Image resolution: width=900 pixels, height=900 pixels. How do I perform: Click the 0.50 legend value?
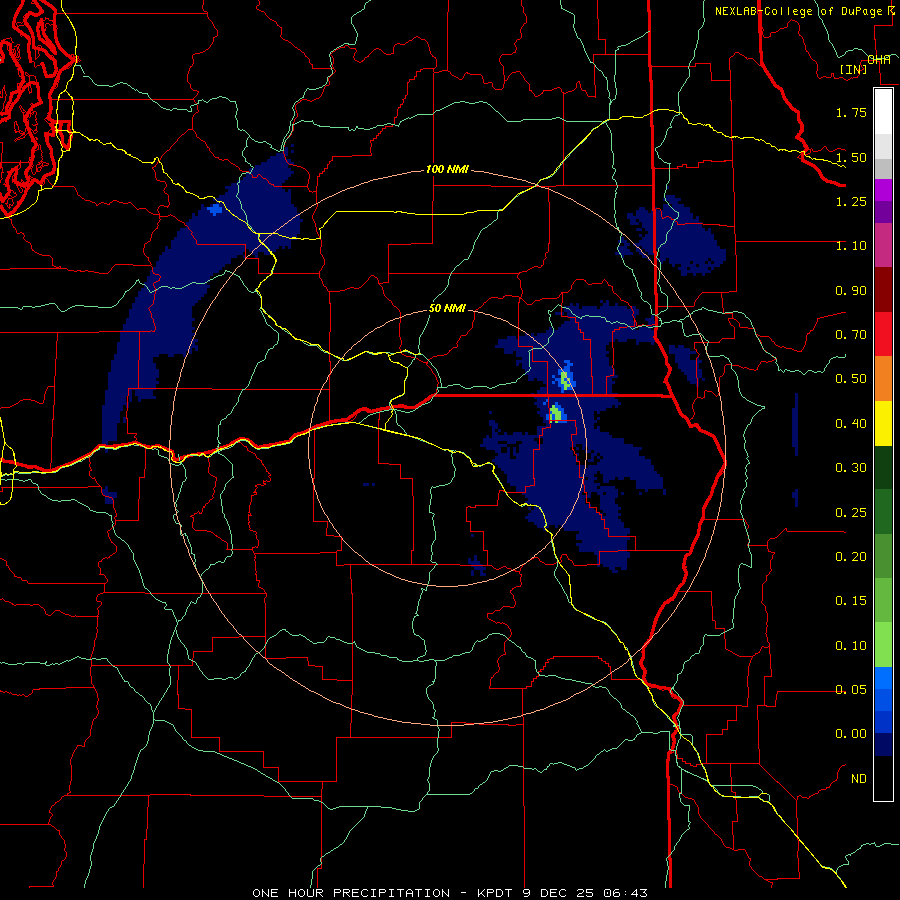click(851, 379)
